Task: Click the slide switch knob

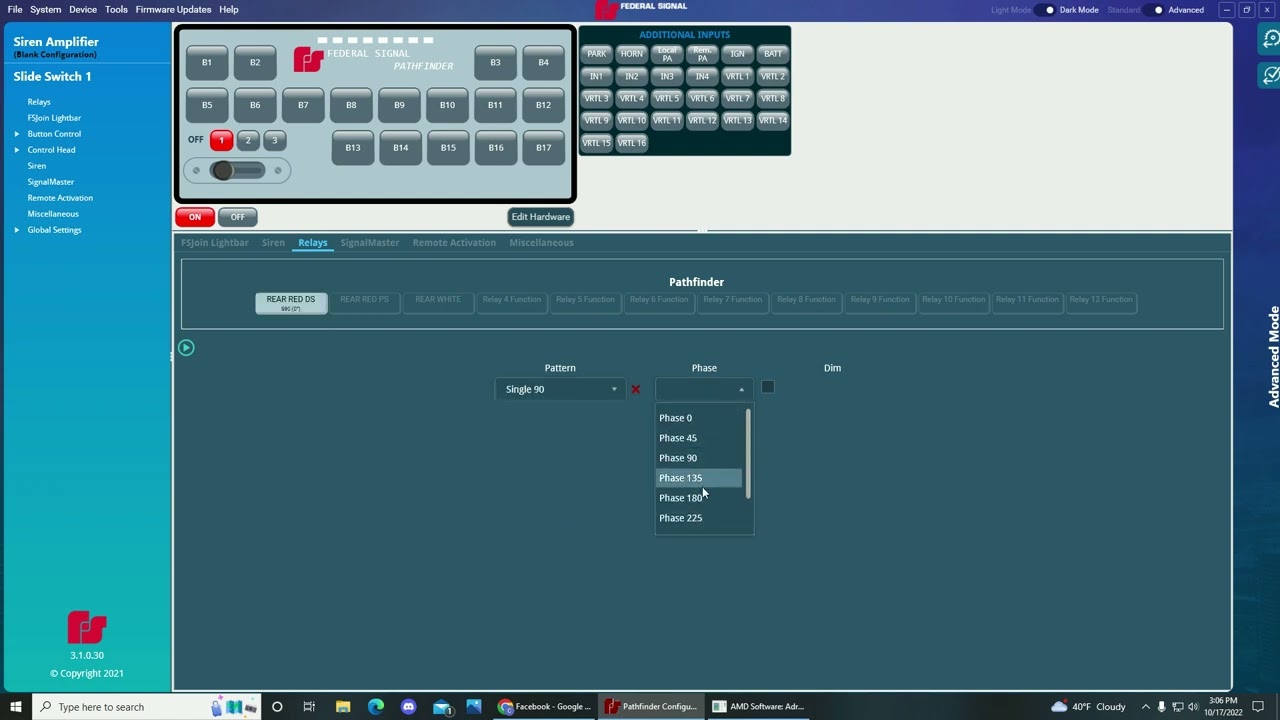Action: [223, 171]
